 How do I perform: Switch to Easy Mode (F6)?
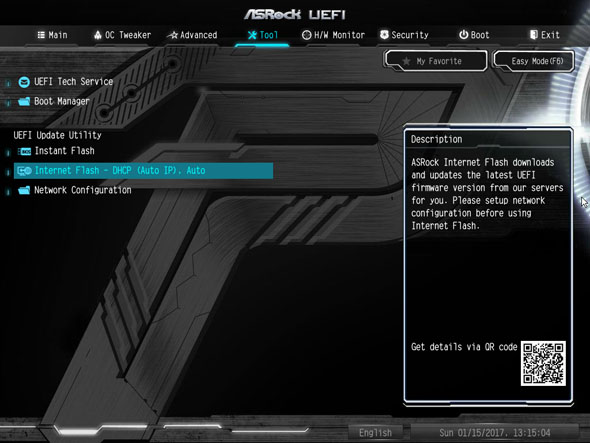click(534, 61)
